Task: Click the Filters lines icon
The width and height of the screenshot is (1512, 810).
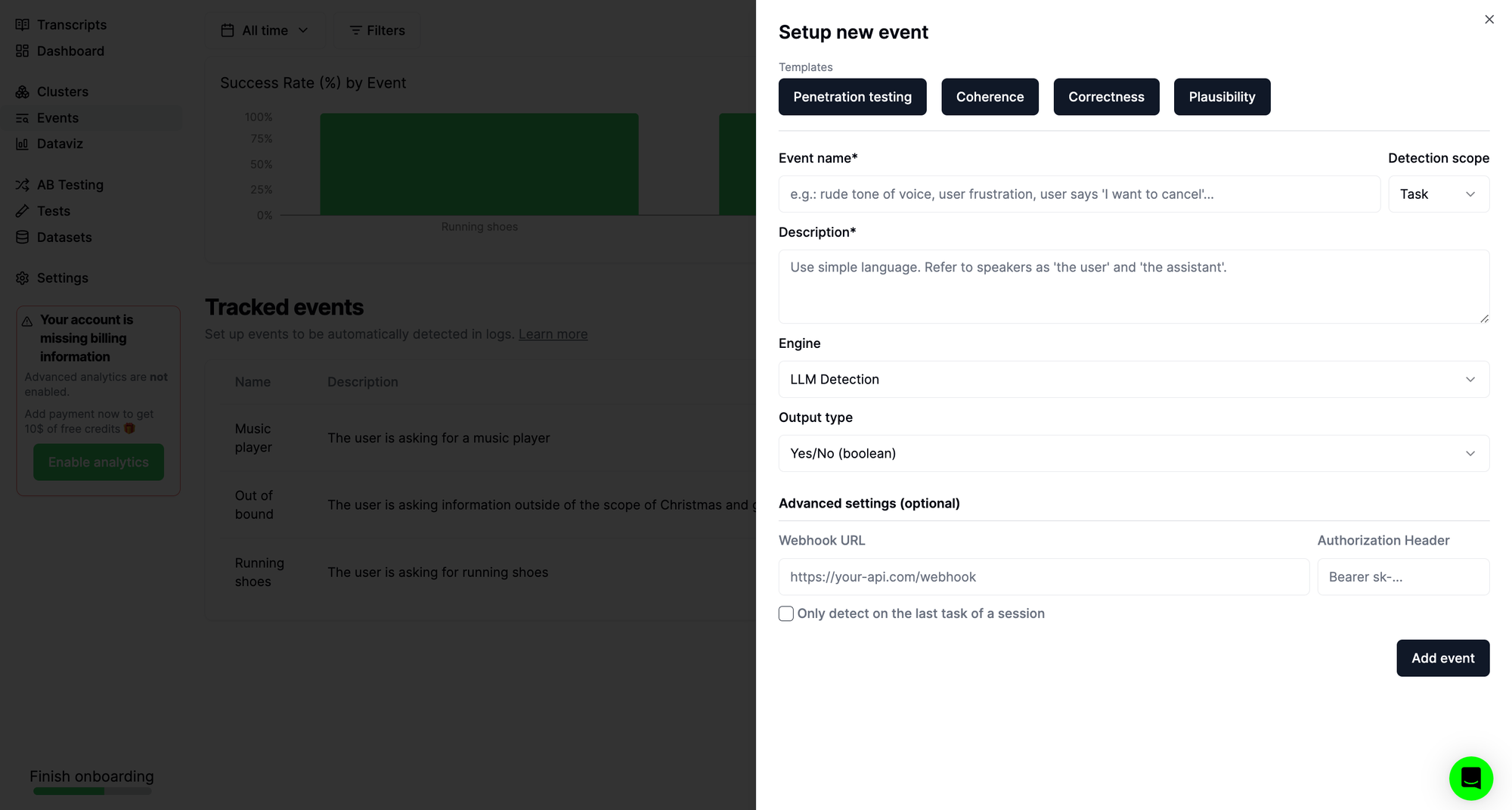Action: (355, 30)
